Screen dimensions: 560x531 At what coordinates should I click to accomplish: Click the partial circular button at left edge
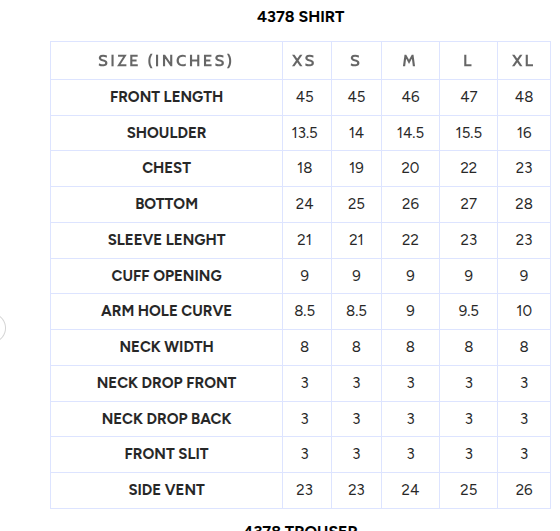point(2,327)
